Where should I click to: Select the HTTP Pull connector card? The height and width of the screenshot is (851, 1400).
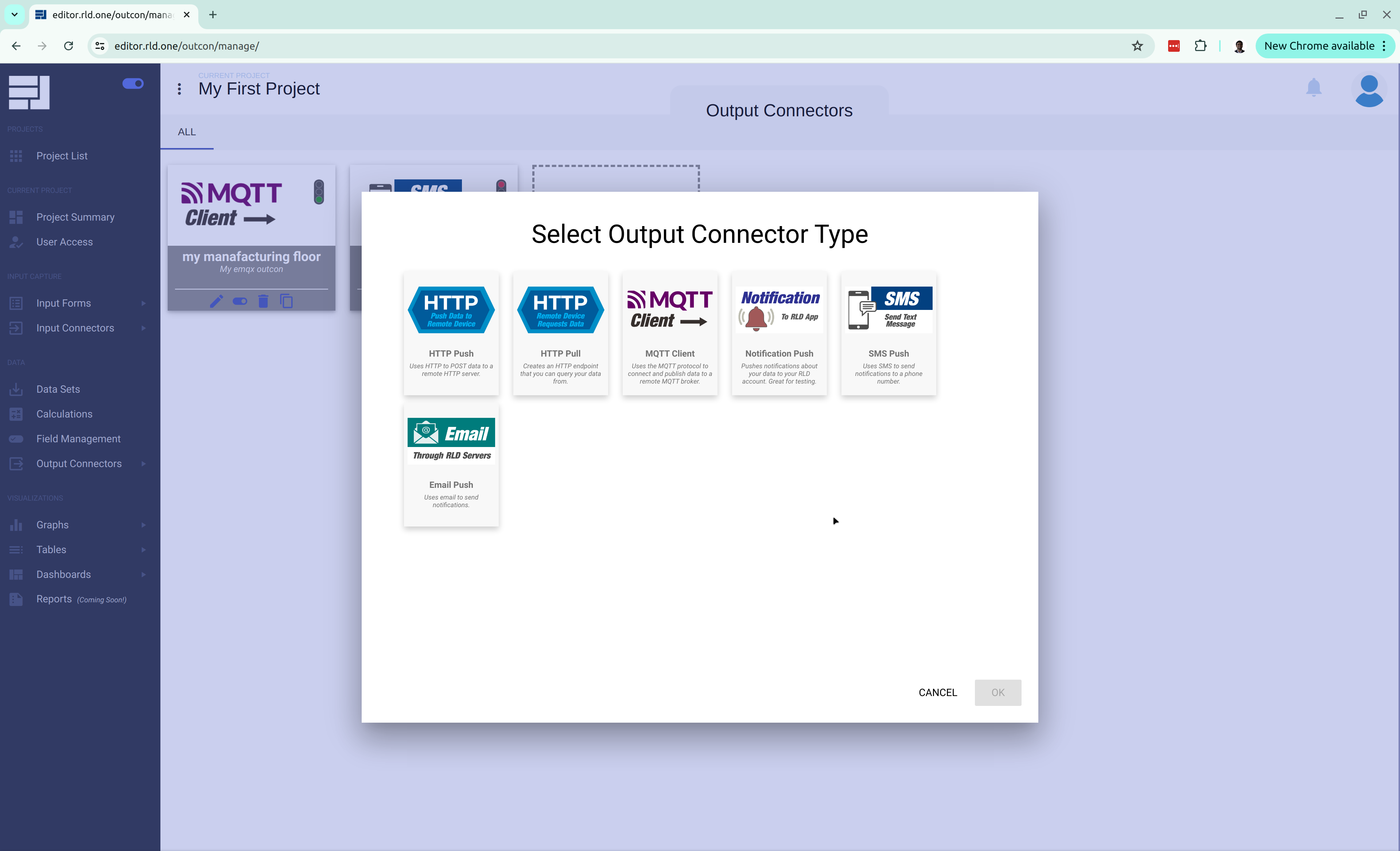pyautogui.click(x=560, y=334)
